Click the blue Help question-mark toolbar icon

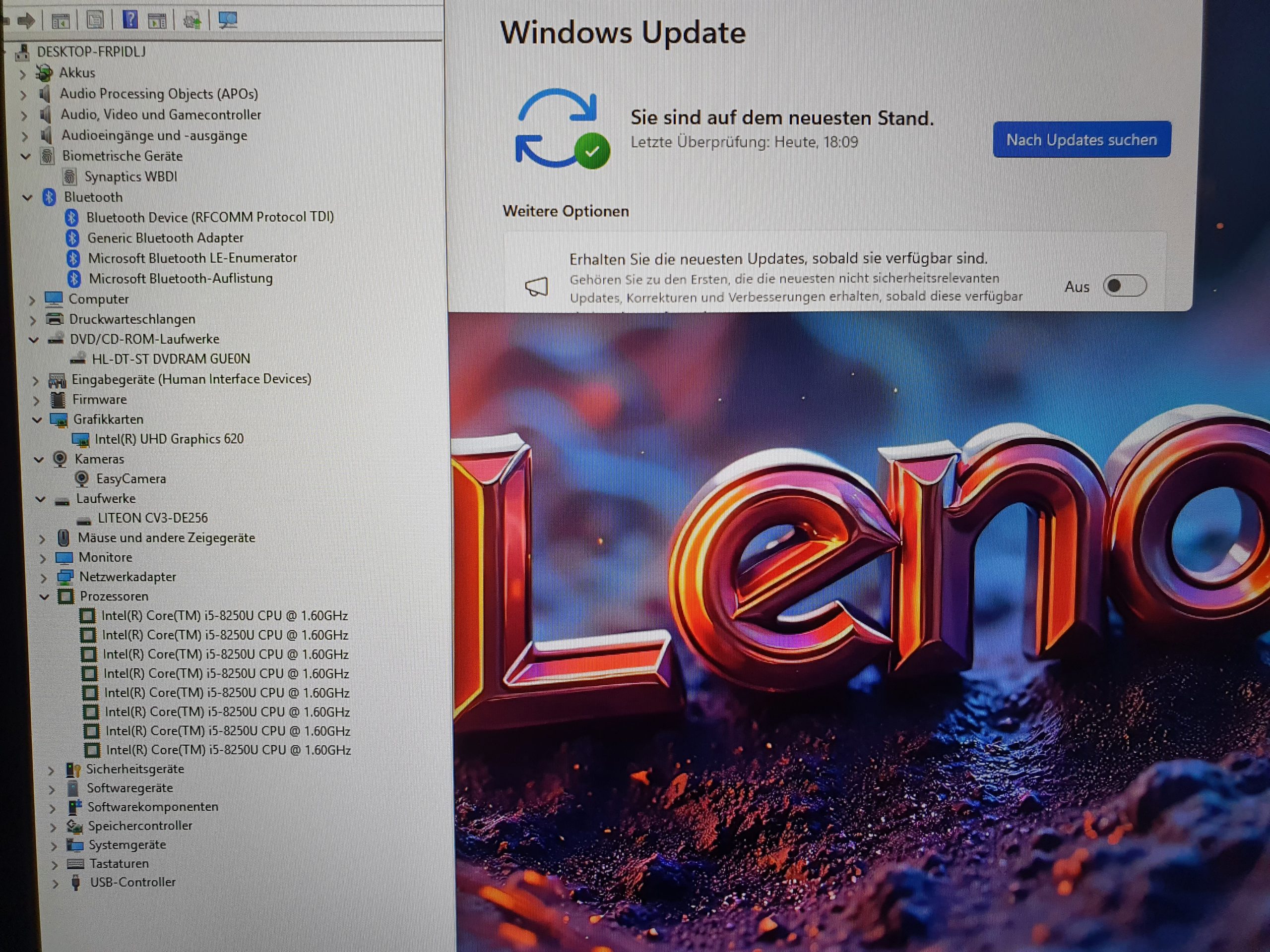(x=130, y=20)
